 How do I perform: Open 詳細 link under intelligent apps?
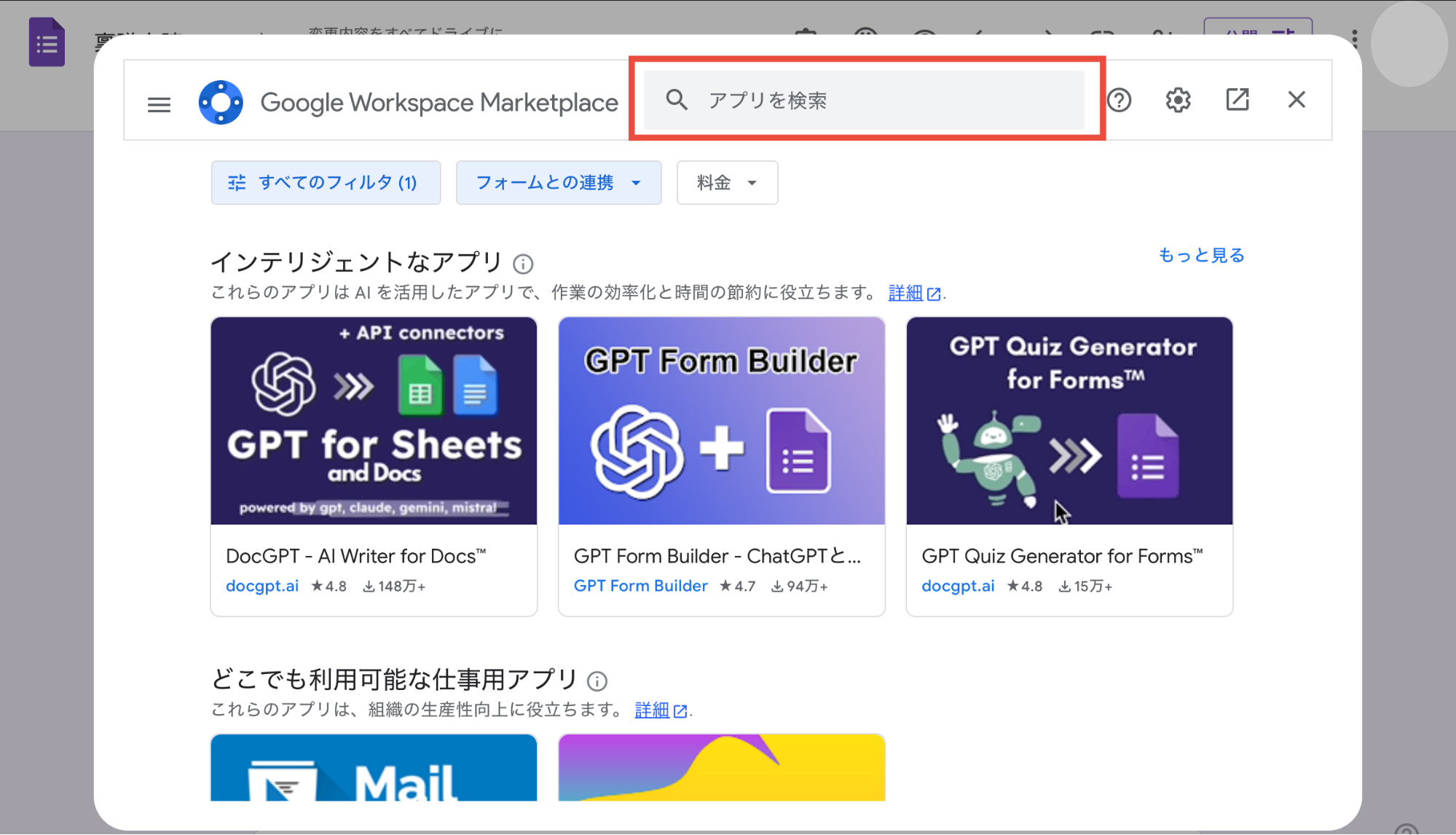914,293
